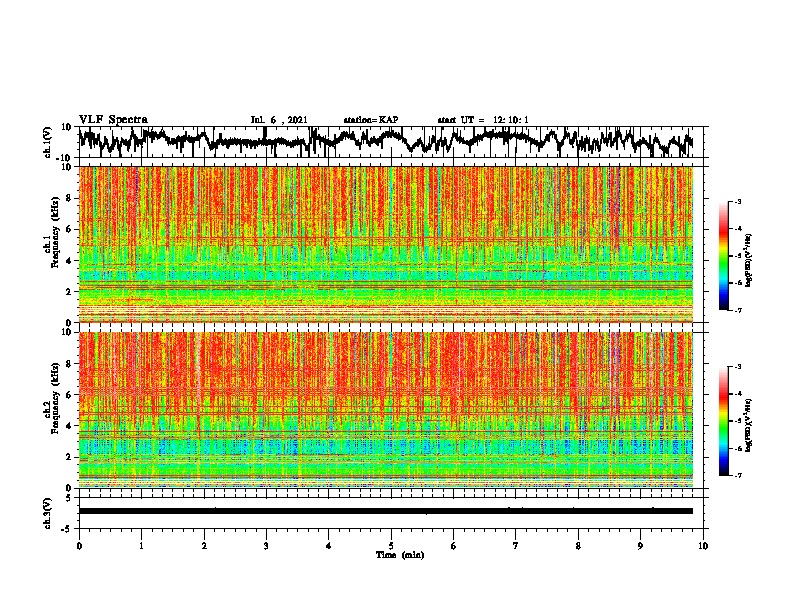Select the date text "Jul 6, 2021"

[279, 120]
